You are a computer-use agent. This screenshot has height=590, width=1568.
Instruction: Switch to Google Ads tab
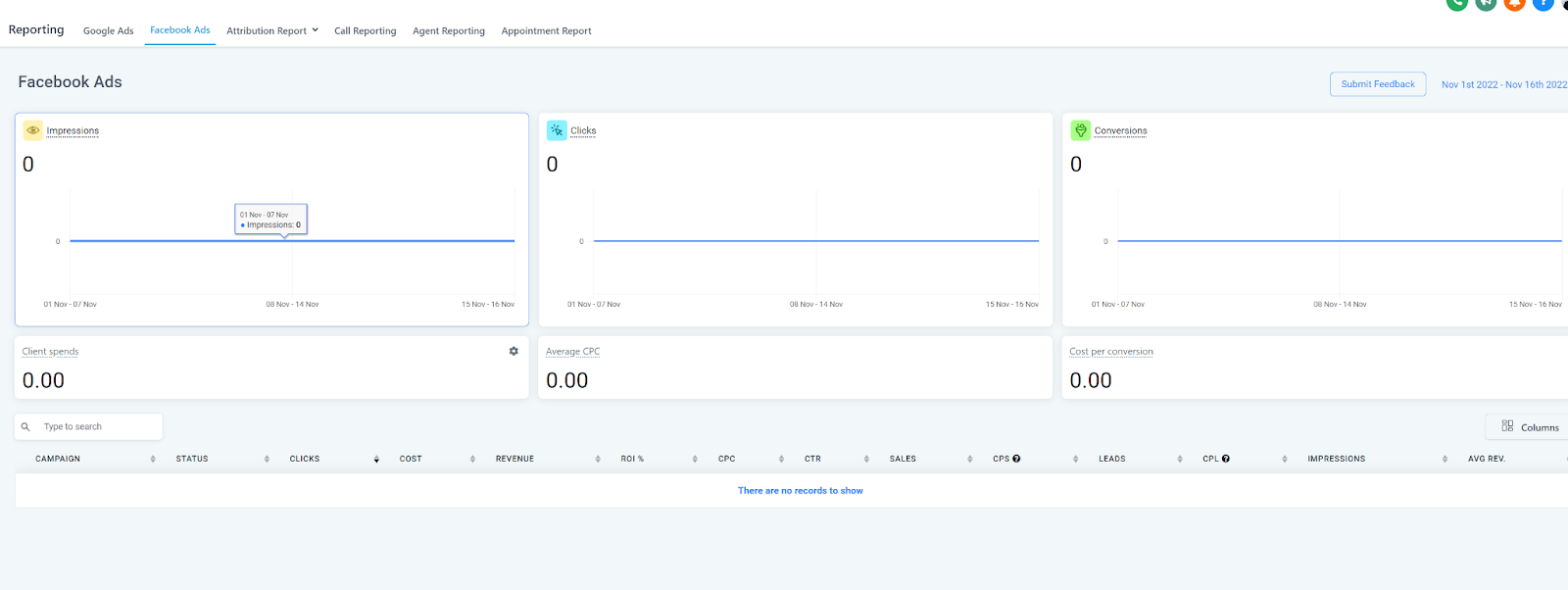tap(108, 30)
